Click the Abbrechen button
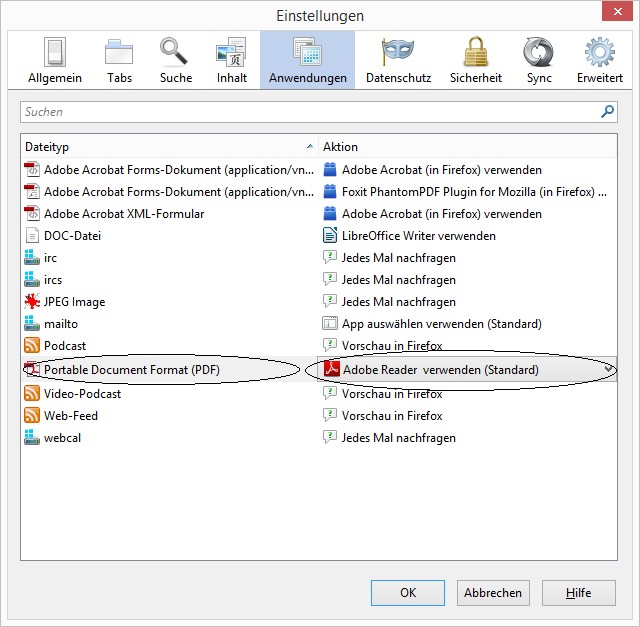The width and height of the screenshot is (640, 627). [x=493, y=593]
